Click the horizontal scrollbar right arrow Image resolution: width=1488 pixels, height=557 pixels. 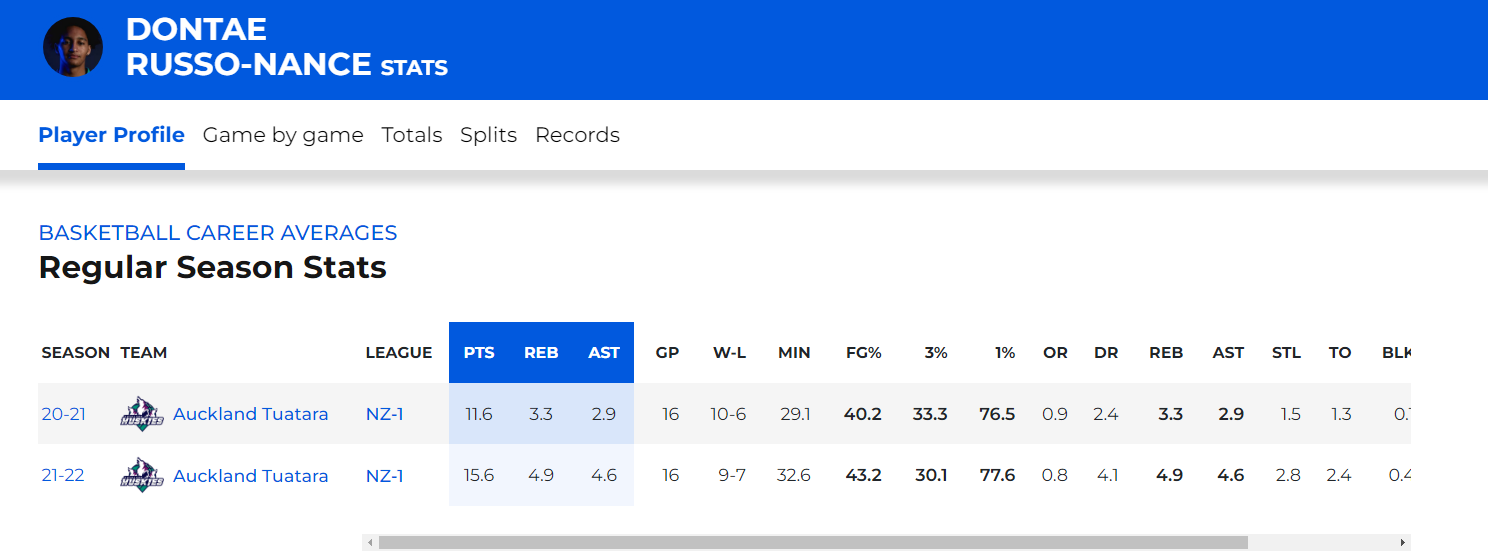tap(1403, 543)
